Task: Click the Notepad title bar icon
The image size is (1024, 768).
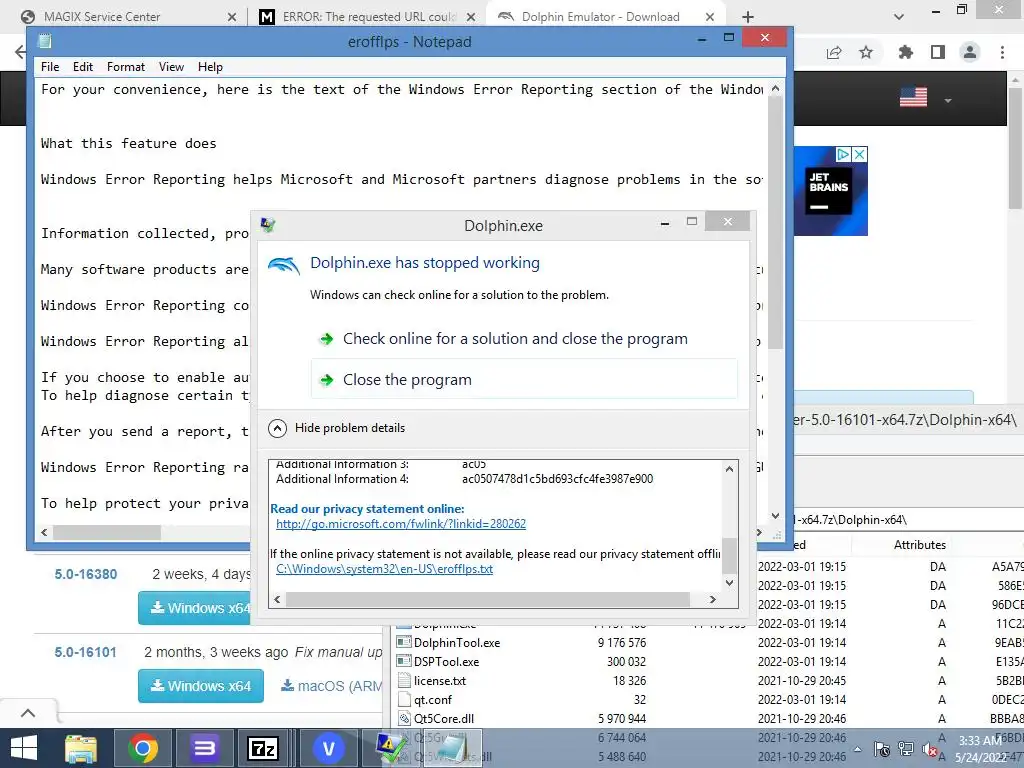Action: point(44,42)
